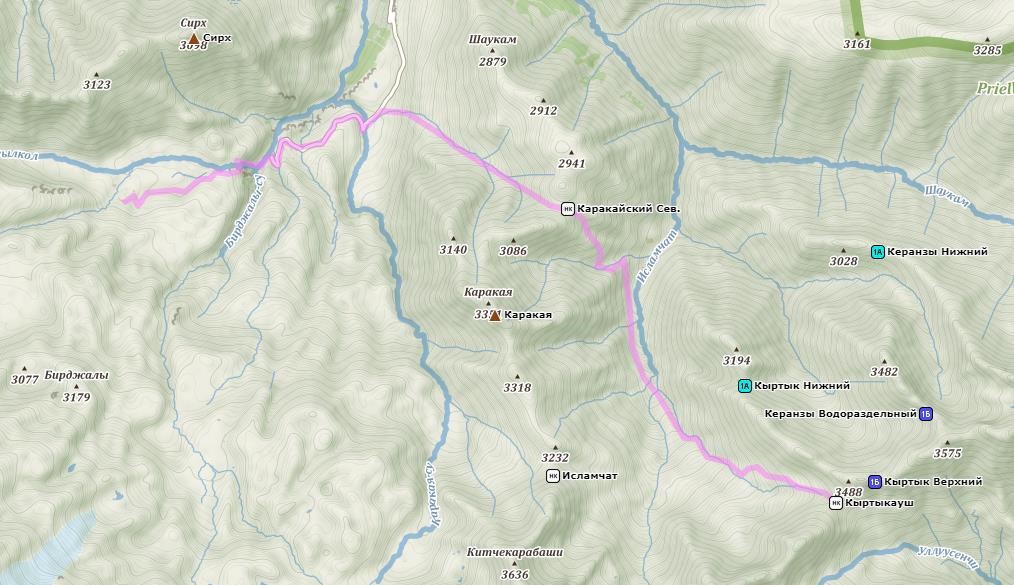Viewport: 1014px width, 585px height.
Task: Click the Кыртык Нижний pass name
Action: [802, 386]
